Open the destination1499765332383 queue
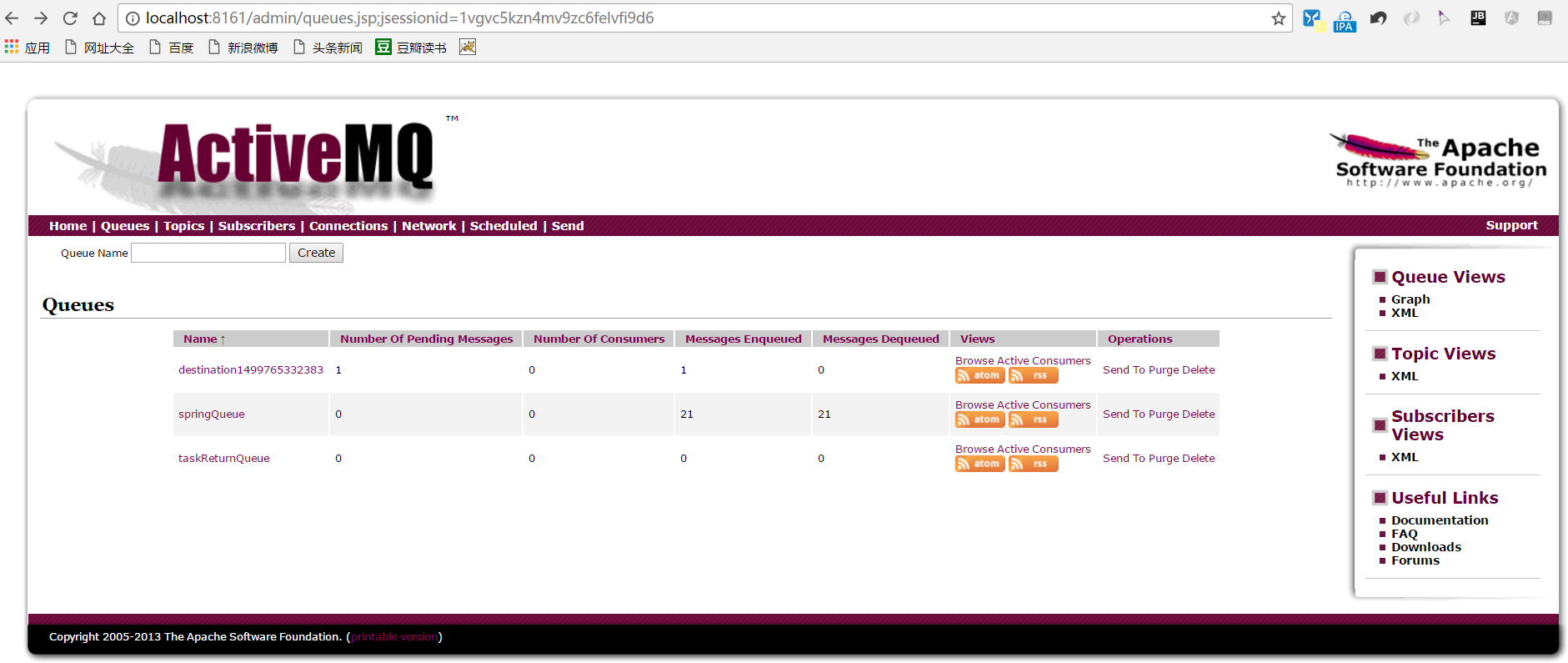Image resolution: width=1568 pixels, height=663 pixels. pyautogui.click(x=250, y=369)
